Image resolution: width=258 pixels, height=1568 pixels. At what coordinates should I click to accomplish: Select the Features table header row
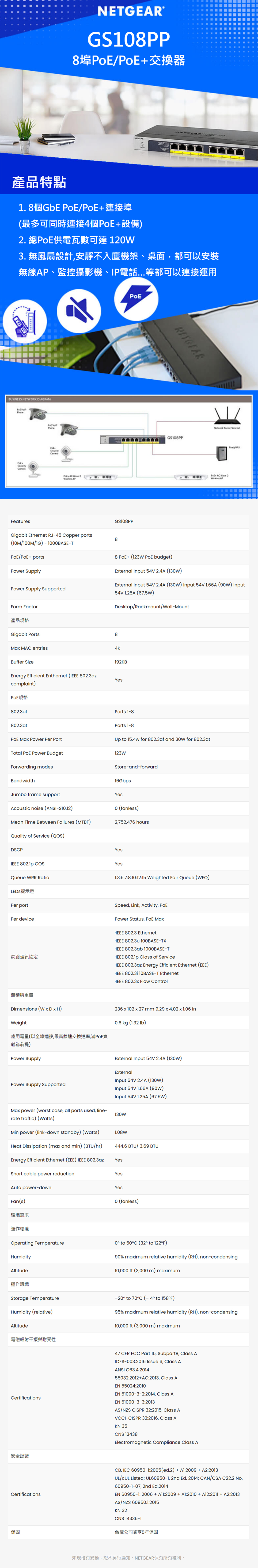coord(129,521)
